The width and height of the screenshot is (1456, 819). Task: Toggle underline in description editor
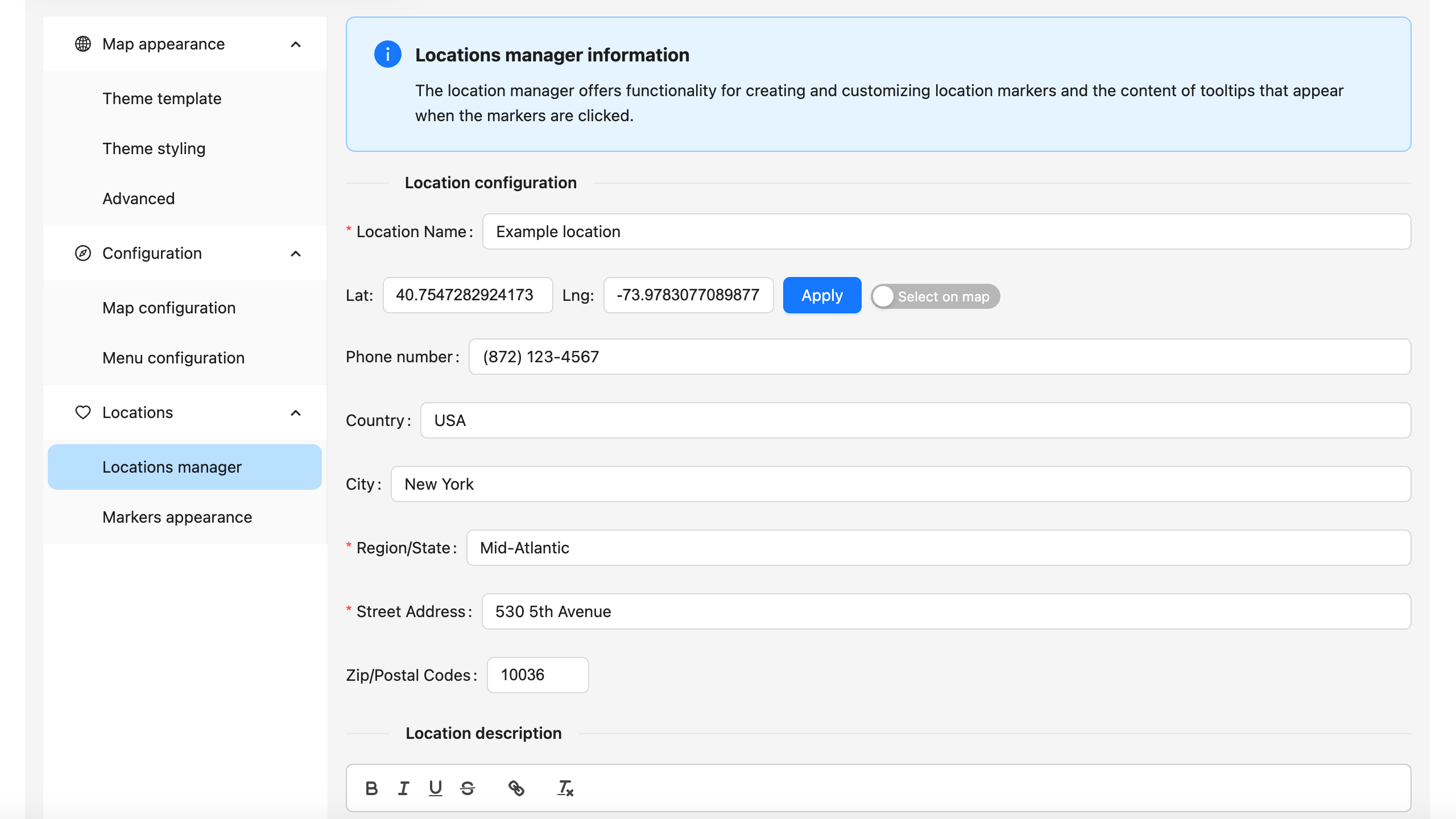tap(435, 788)
